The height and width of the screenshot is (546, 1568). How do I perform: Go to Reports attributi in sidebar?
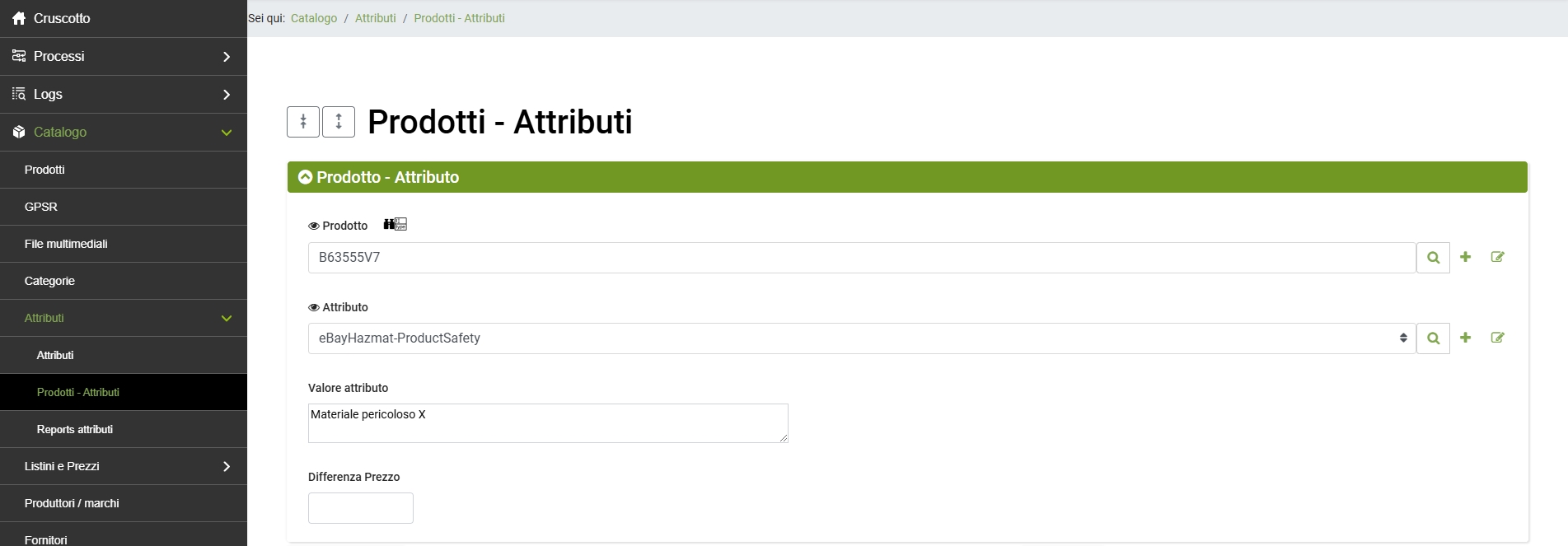click(75, 429)
